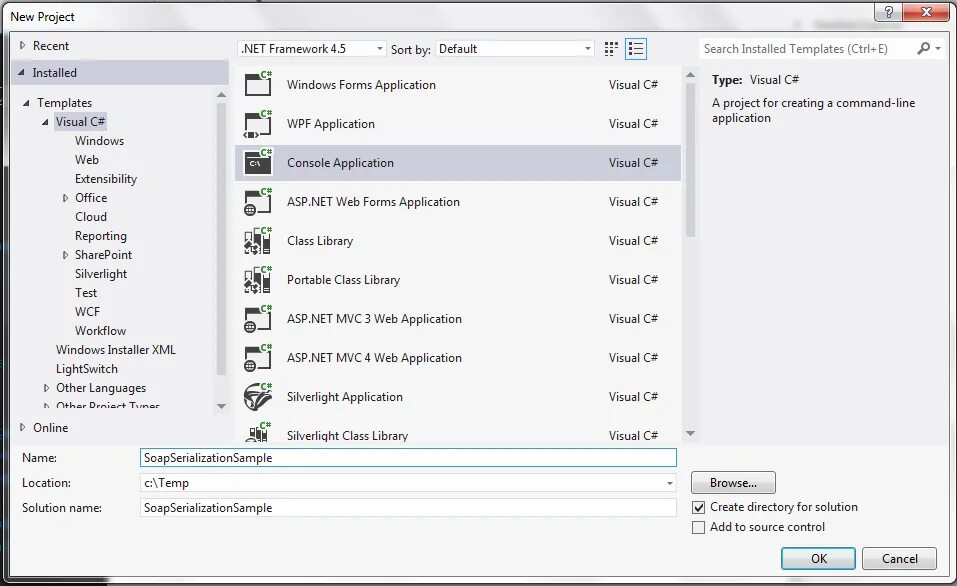This screenshot has height=586, width=957.
Task: Open the Sort by Default dropdown
Action: tap(515, 48)
